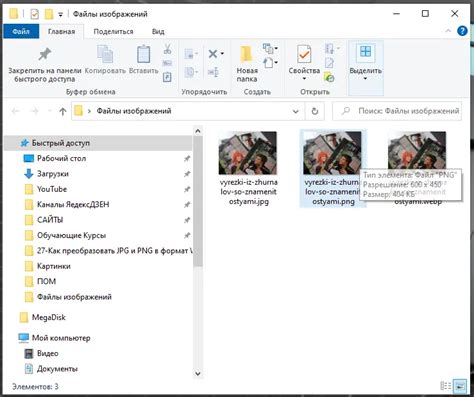Click the Forward navigation arrow
The width and height of the screenshot is (474, 397).
point(34,111)
